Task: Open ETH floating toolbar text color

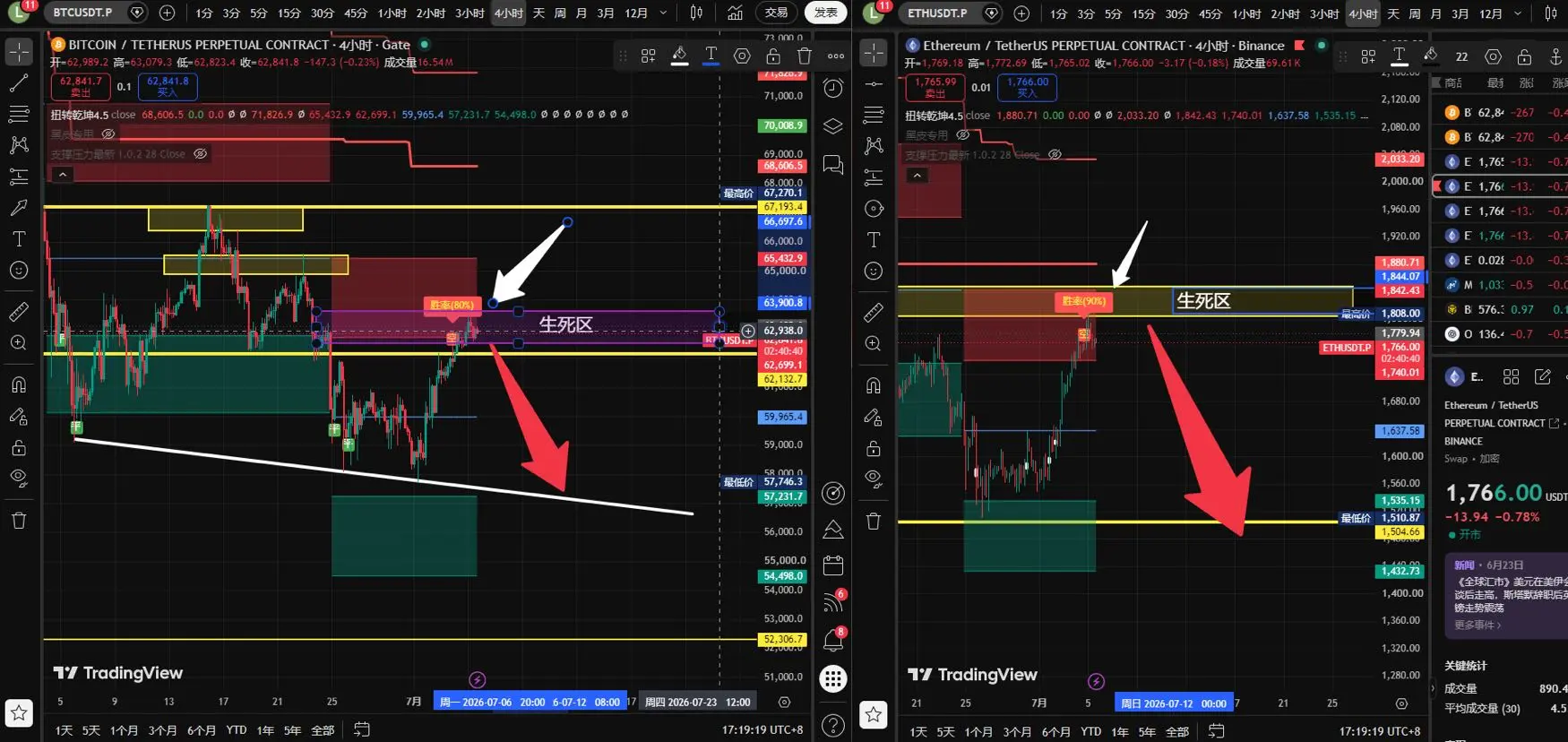Action: 1399,56
